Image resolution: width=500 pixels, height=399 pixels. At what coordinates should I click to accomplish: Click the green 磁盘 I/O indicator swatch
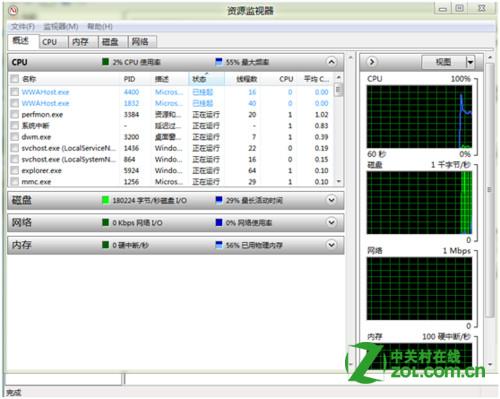pyautogui.click(x=105, y=200)
